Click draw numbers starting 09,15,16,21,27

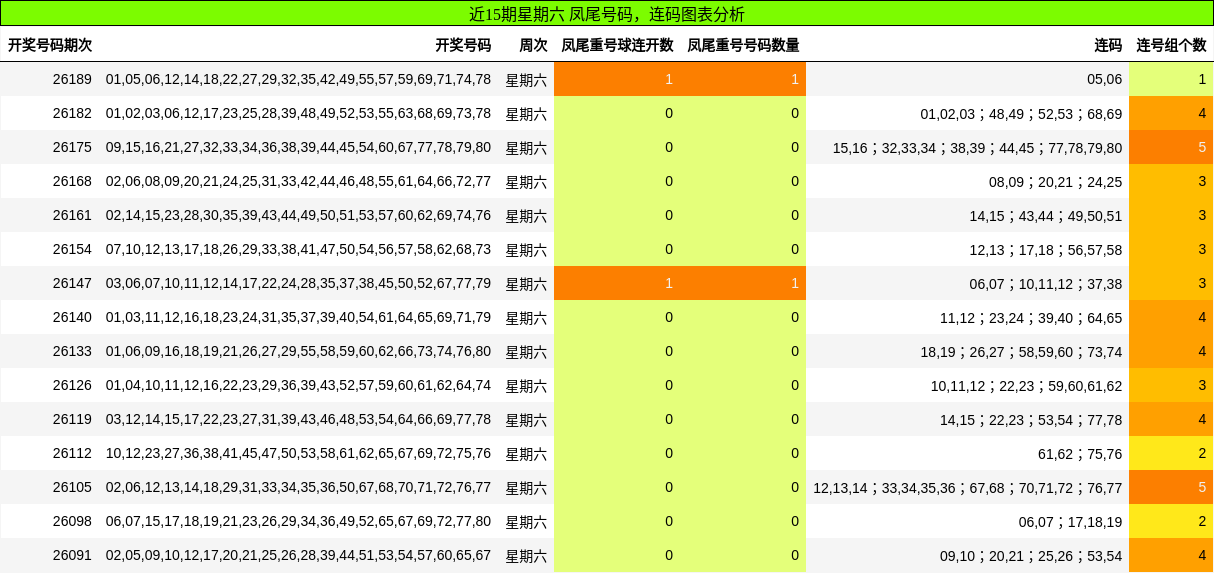click(299, 147)
